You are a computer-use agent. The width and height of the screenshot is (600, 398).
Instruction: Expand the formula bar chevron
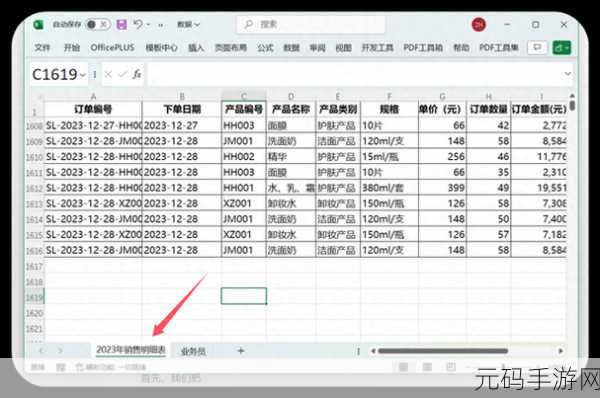point(567,73)
